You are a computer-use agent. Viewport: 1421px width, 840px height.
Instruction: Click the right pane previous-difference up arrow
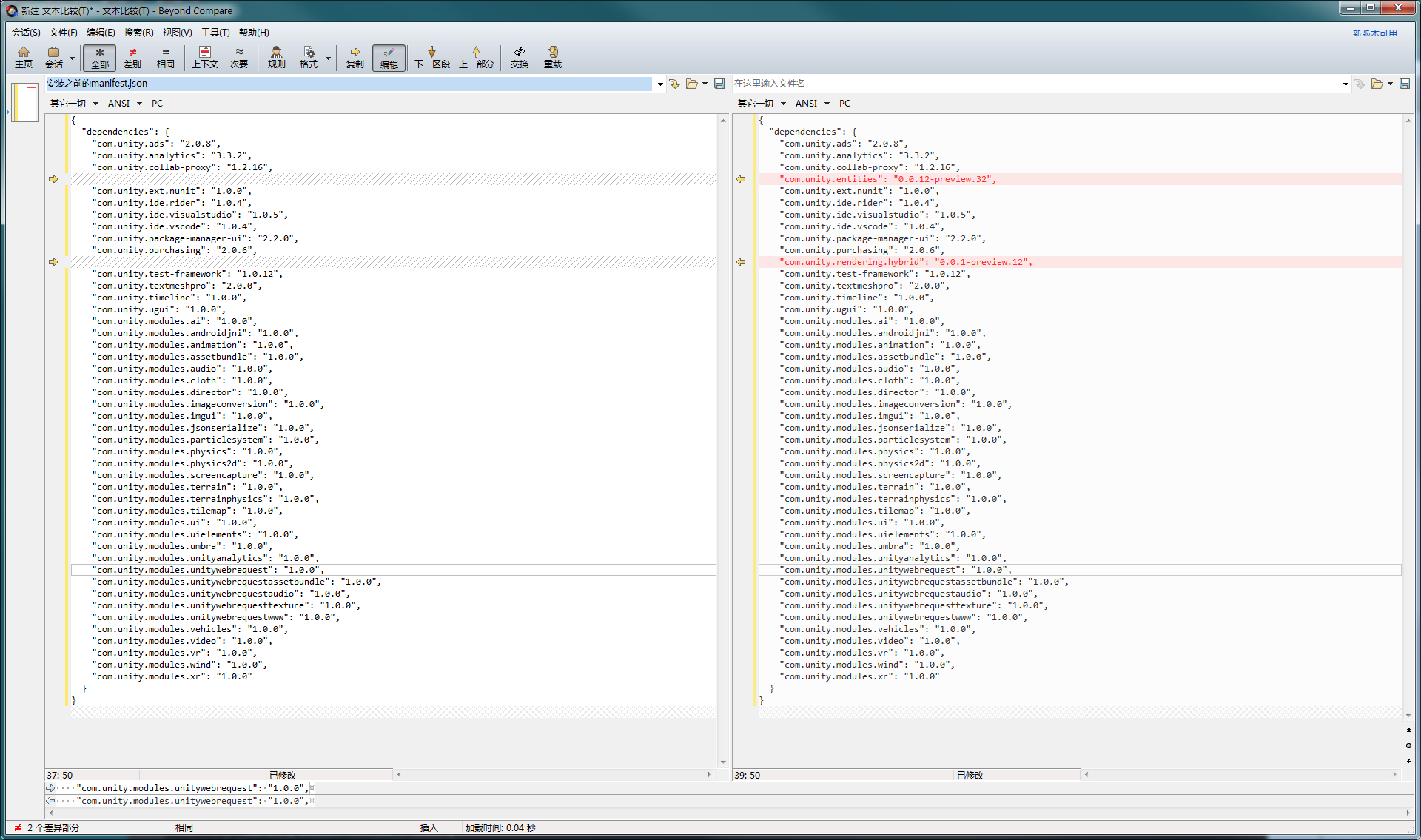pyautogui.click(x=1408, y=730)
